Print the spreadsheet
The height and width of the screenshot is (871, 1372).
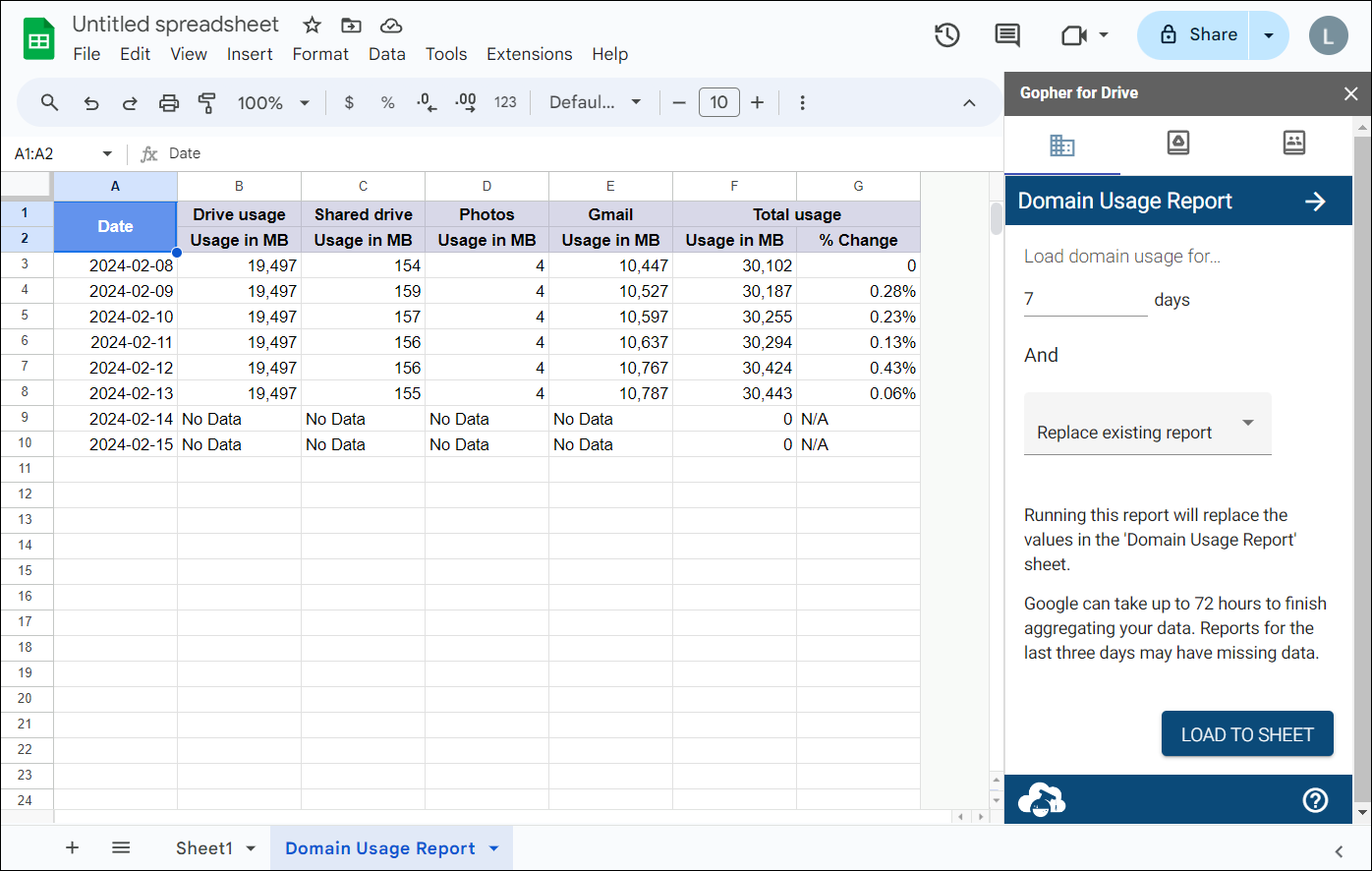point(169,102)
